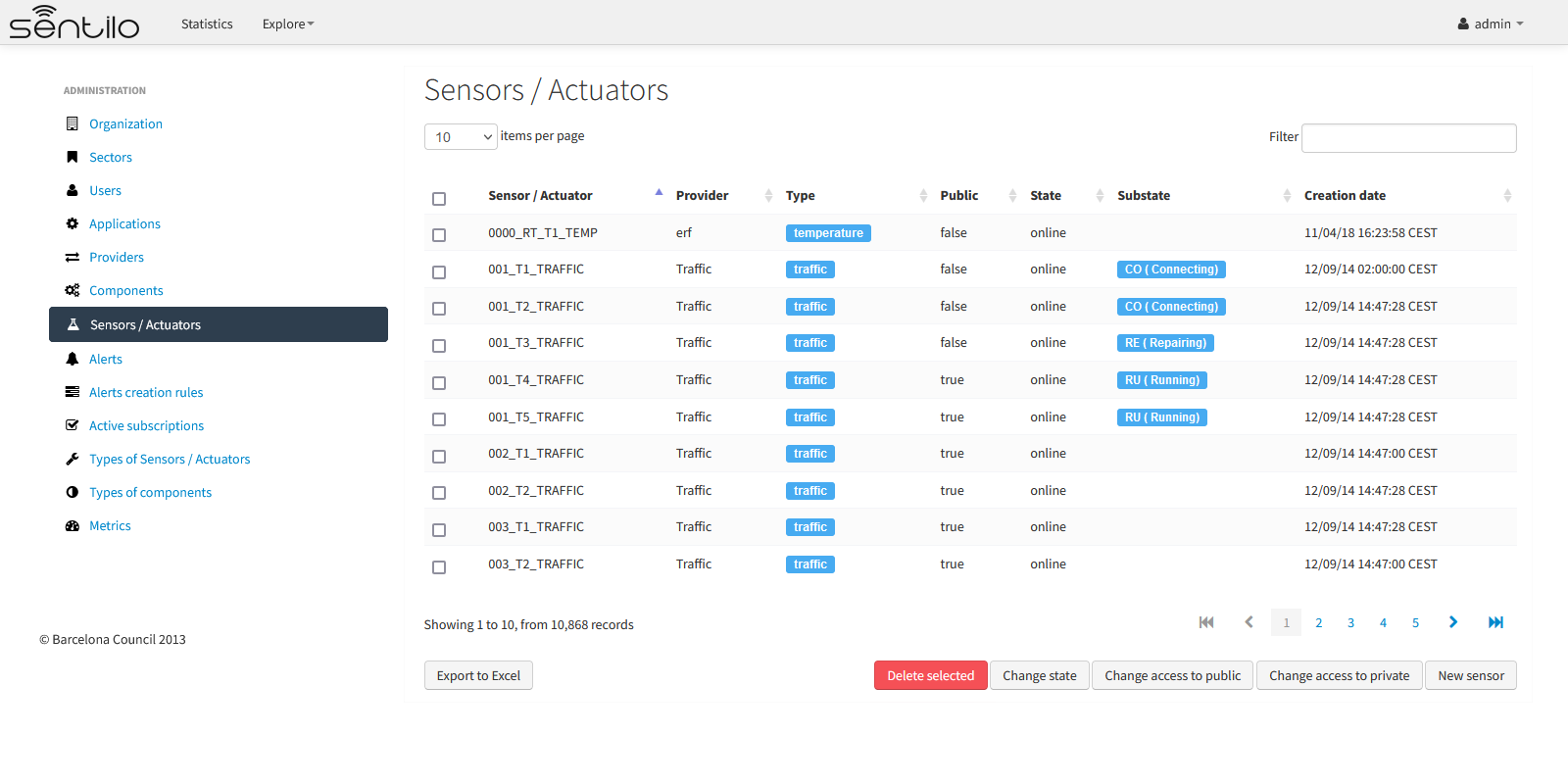
Task: Click the Organization building icon
Action: [x=72, y=123]
